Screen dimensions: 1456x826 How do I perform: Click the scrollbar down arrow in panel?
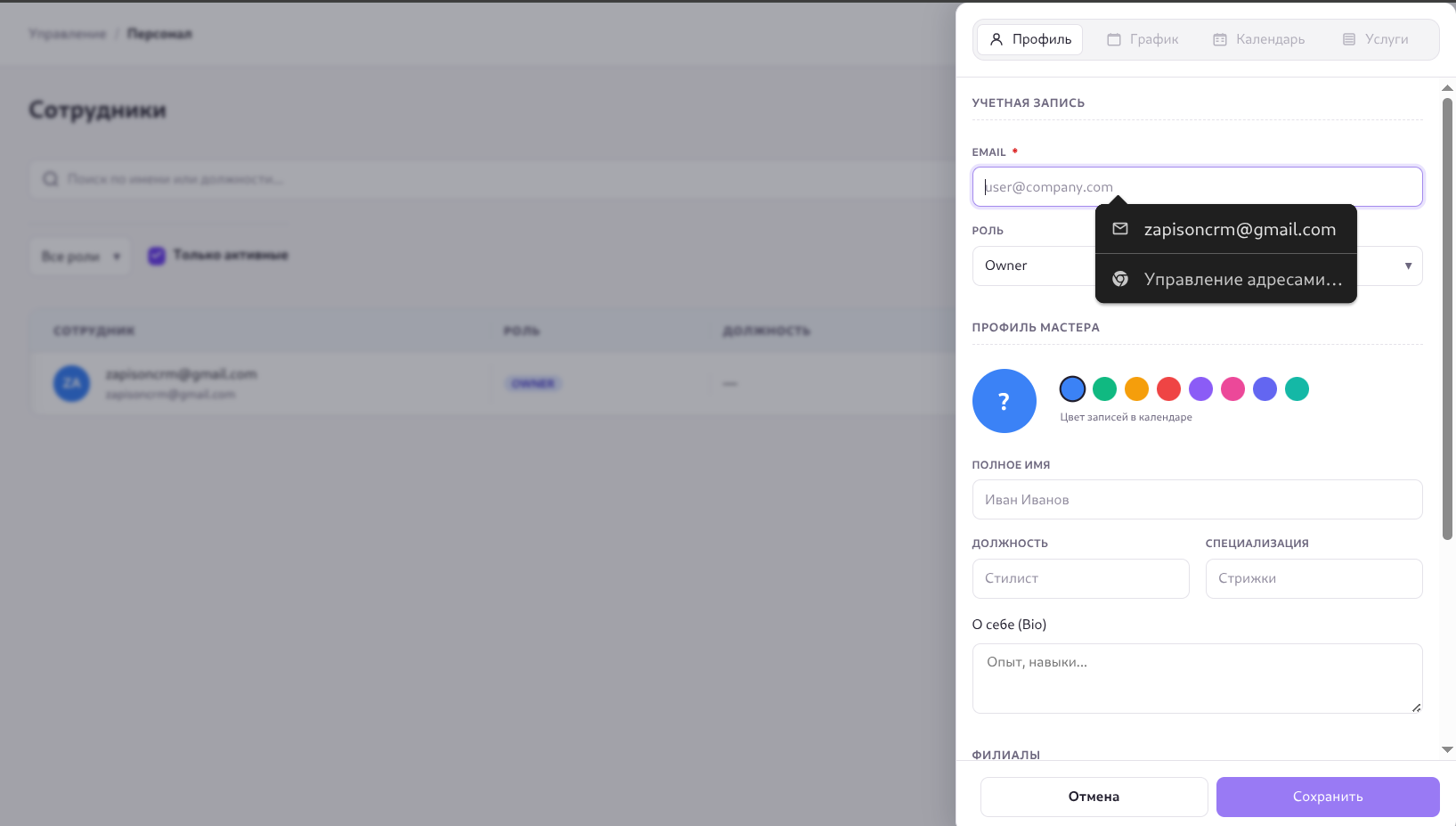point(1447,749)
